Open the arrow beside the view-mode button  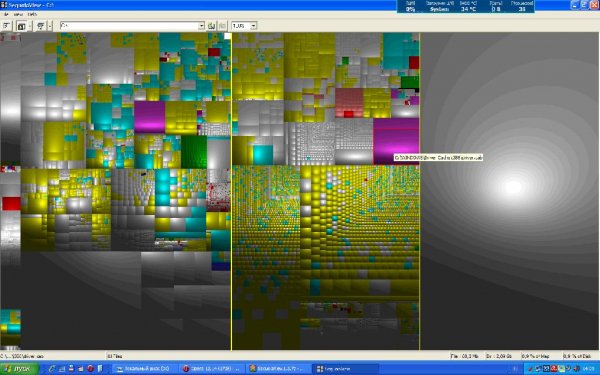[x=30, y=26]
